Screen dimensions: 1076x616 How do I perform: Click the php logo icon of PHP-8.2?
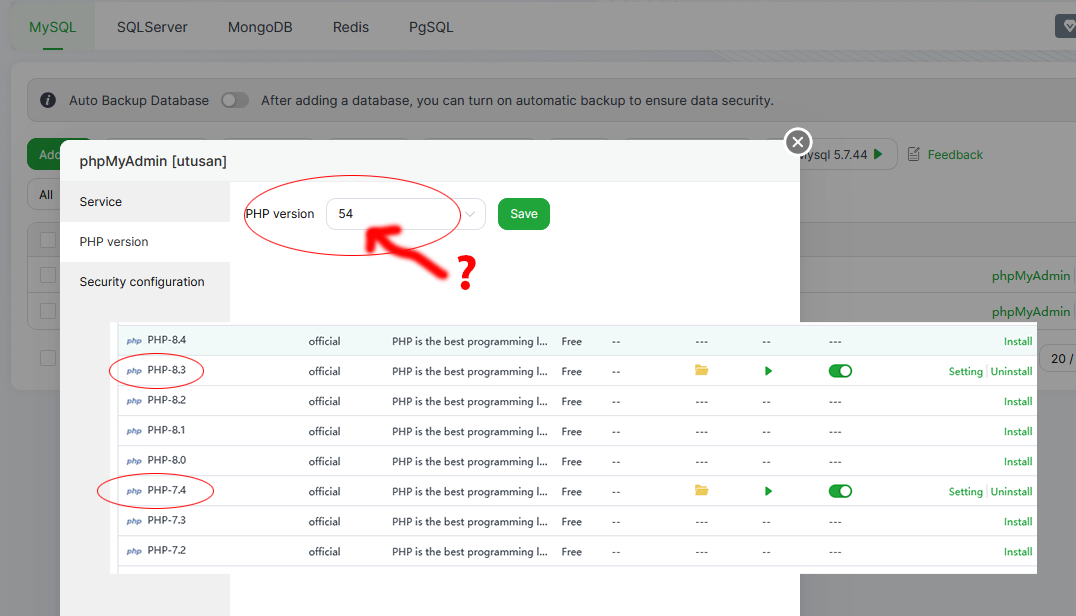pyautogui.click(x=134, y=401)
